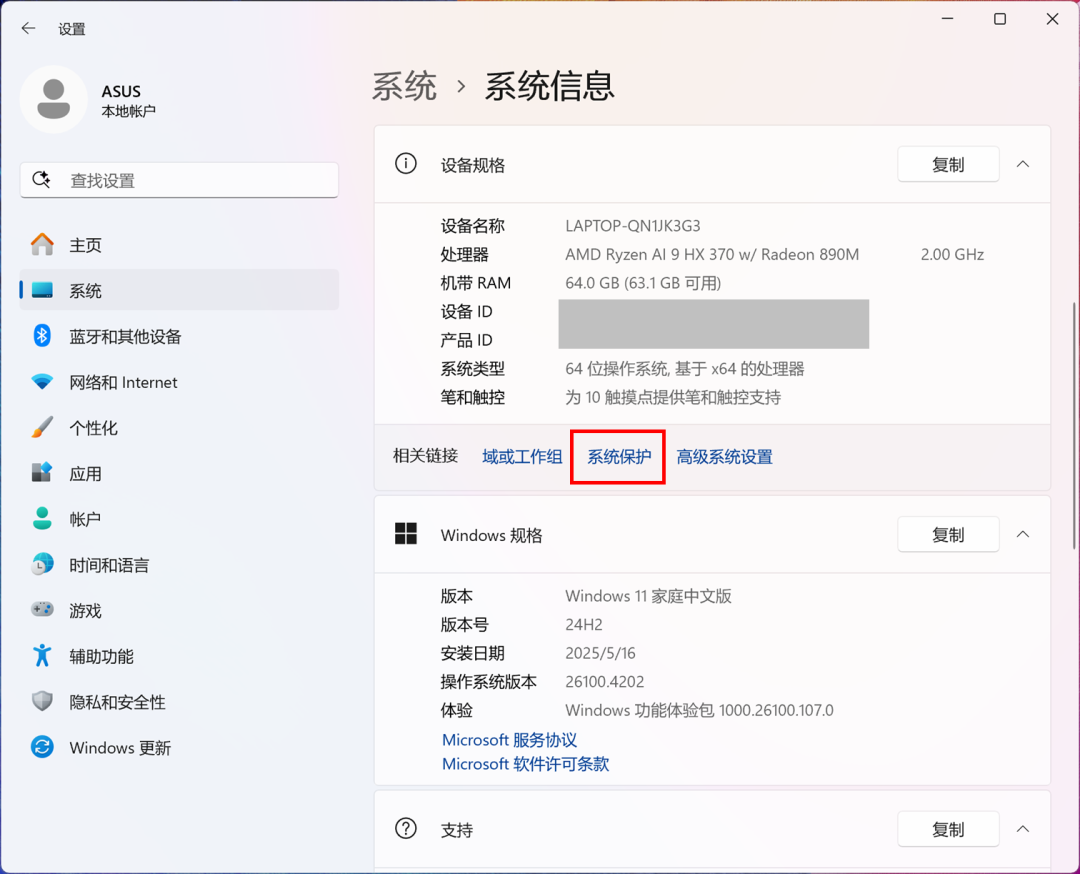Go to 帐户 settings in the sidebar
This screenshot has width=1080, height=874.
point(85,519)
